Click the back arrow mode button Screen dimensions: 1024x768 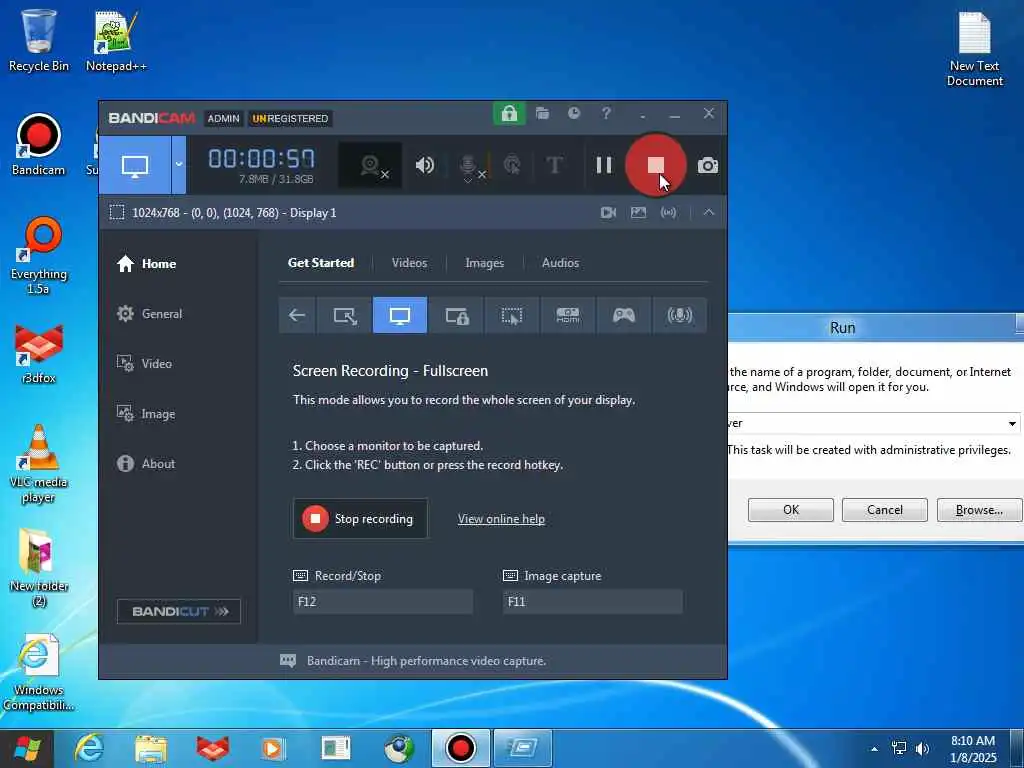tap(297, 315)
